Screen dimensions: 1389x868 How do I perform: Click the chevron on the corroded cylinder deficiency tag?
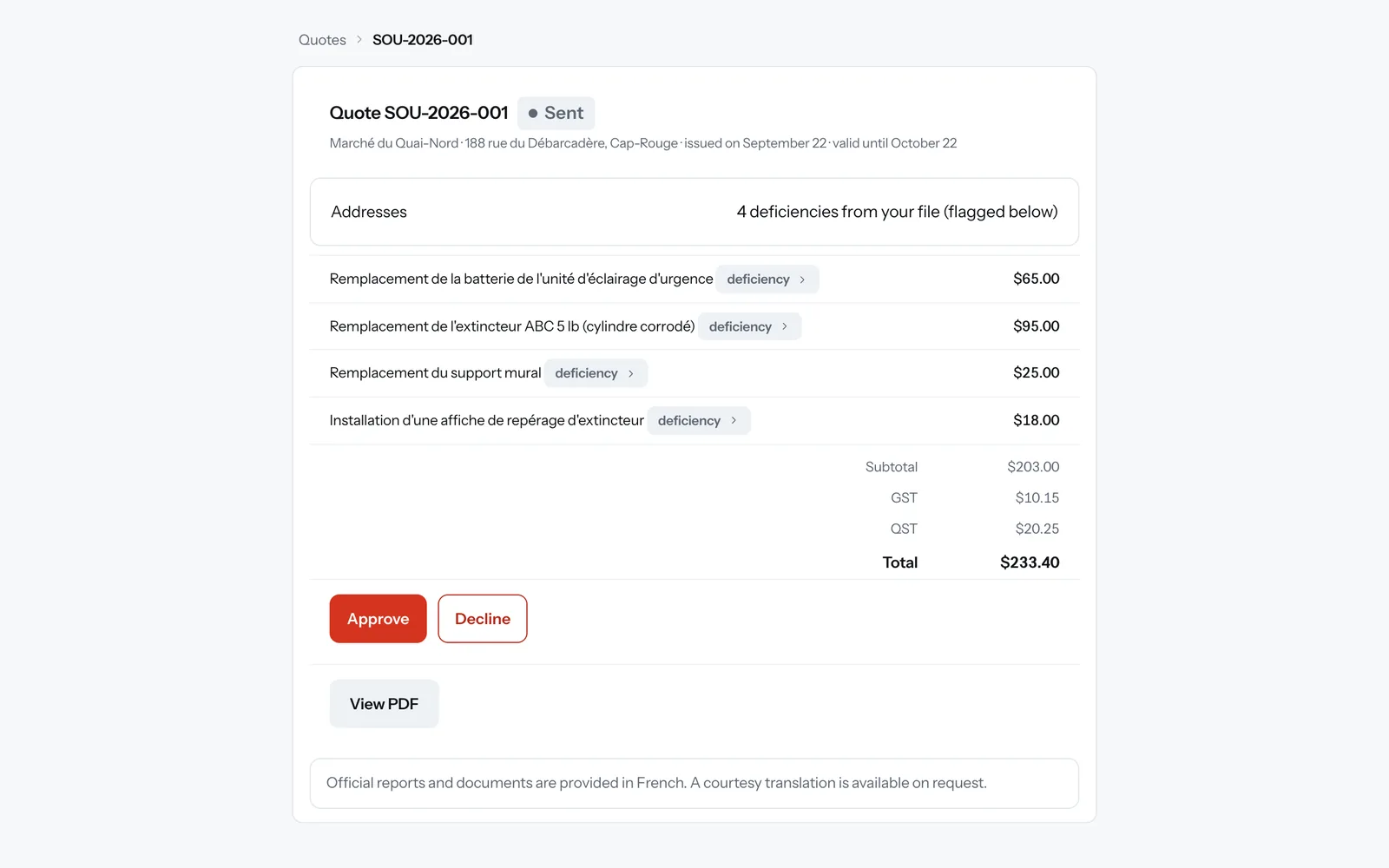point(784,326)
